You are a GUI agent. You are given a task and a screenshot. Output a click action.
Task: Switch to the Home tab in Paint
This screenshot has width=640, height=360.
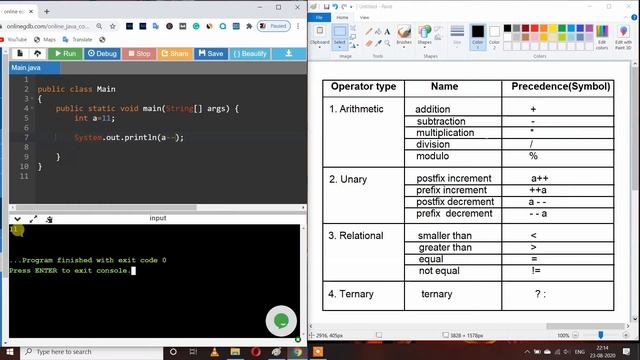point(342,18)
